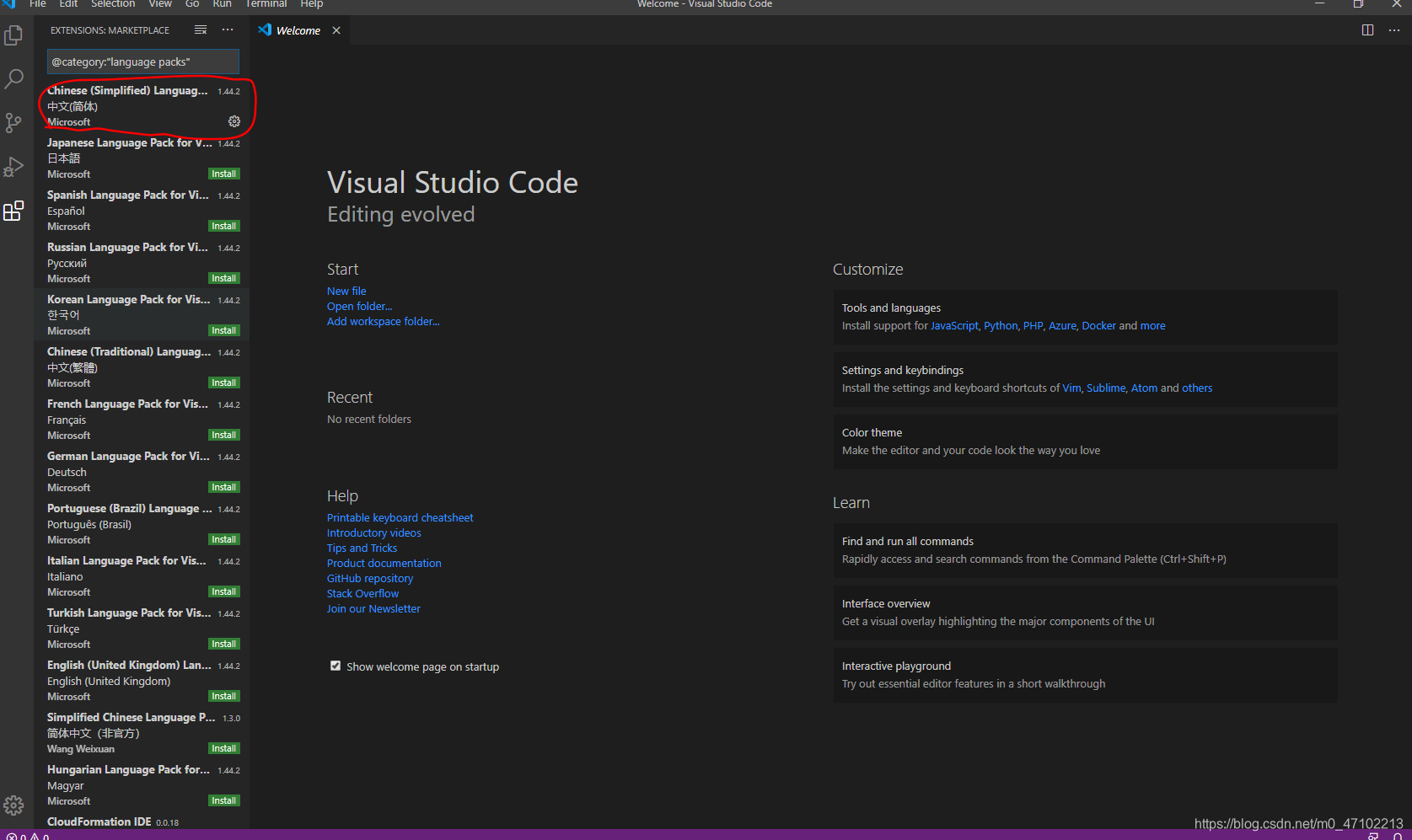The width and height of the screenshot is (1412, 840).
Task: Open Stack Overflow link
Action: pos(362,593)
